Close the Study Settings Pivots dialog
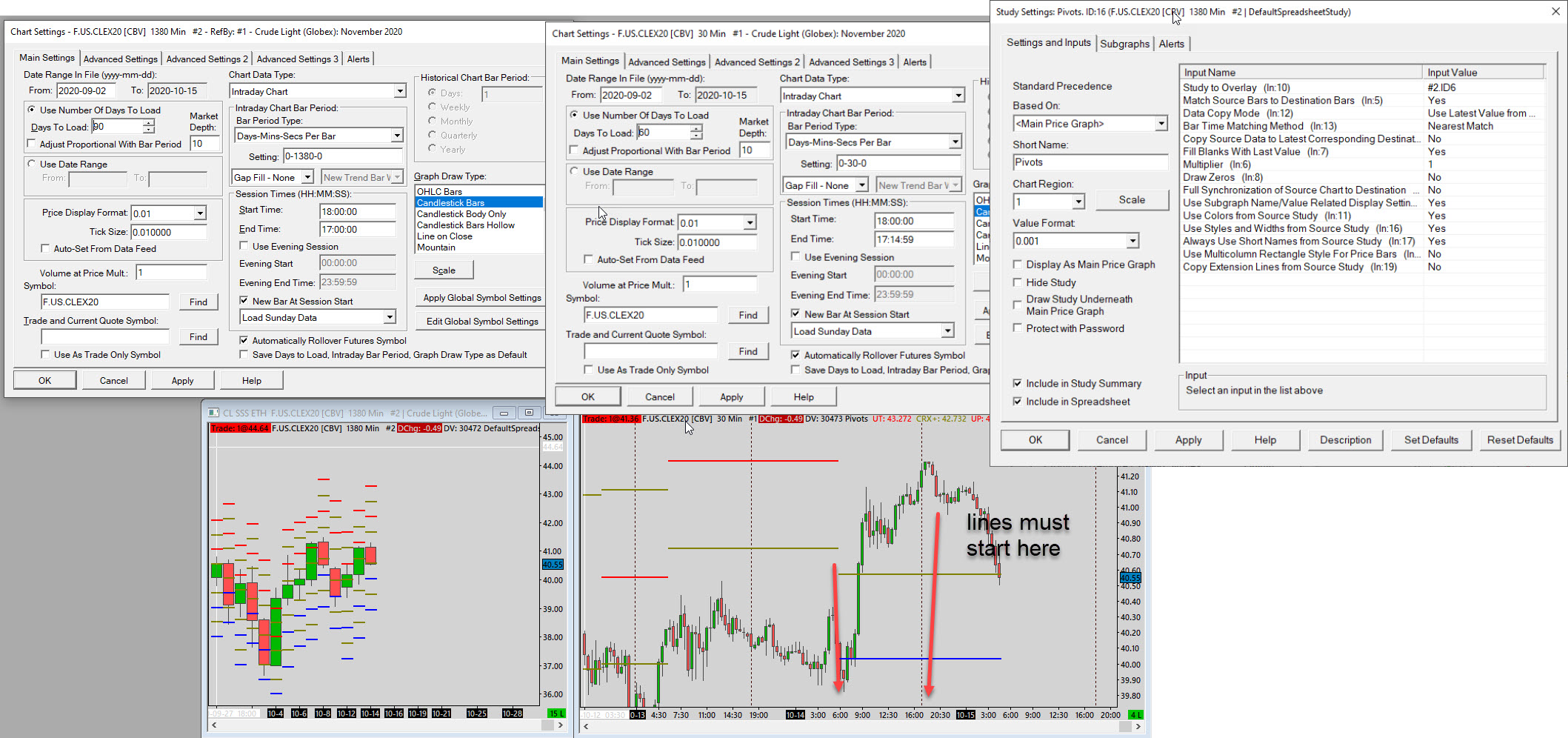The height and width of the screenshot is (738, 1568). [1555, 11]
